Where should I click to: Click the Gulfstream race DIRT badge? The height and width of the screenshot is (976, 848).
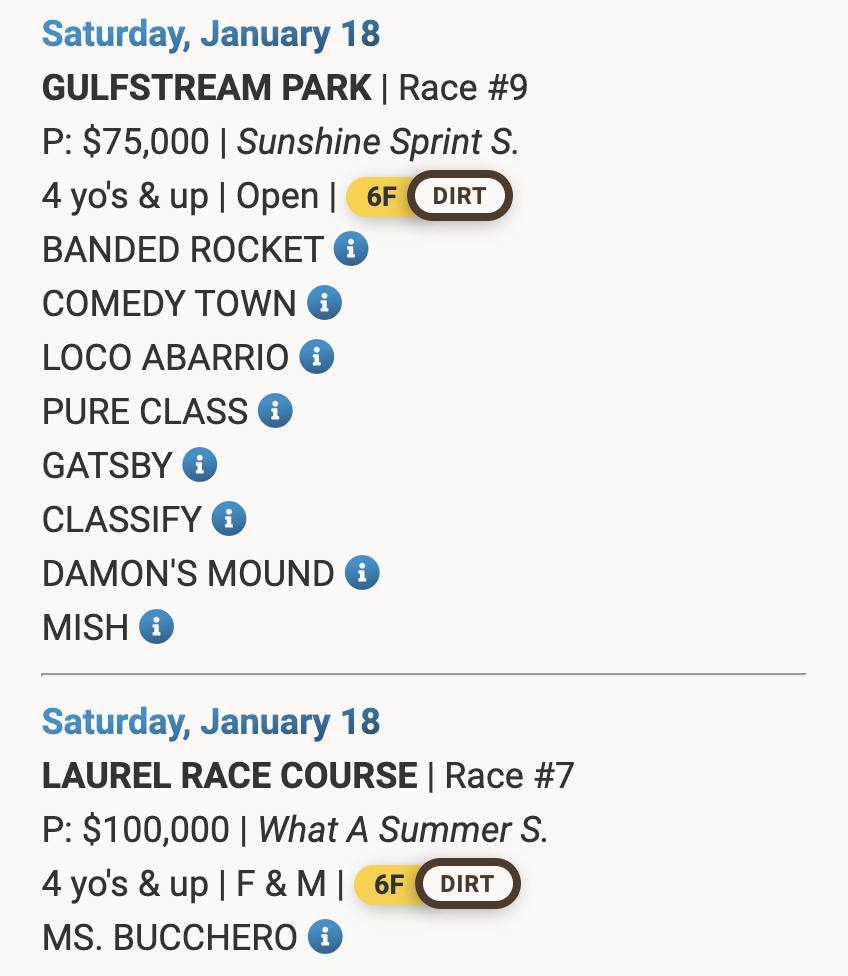pyautogui.click(x=460, y=196)
